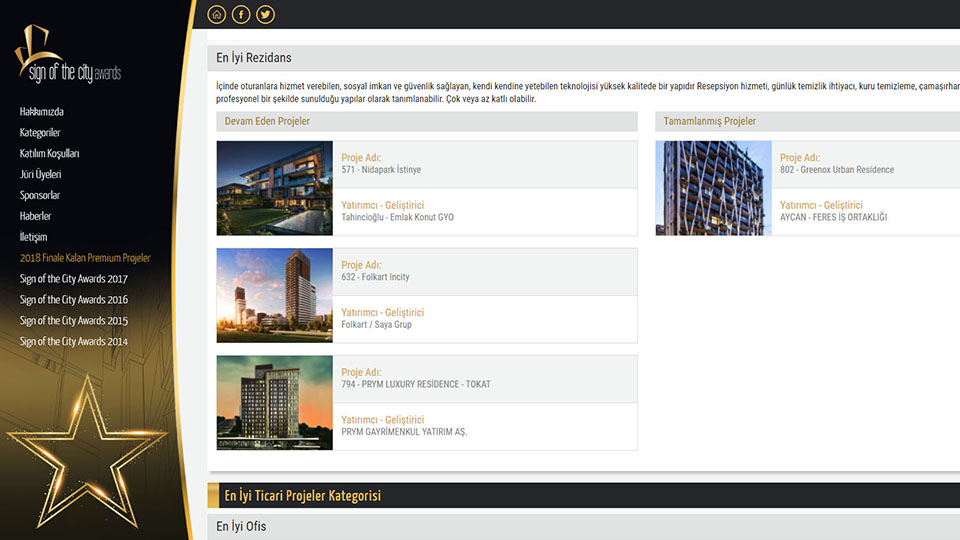Click text 571 - Nidapark İstinye
The image size is (960, 540).
[381, 170]
